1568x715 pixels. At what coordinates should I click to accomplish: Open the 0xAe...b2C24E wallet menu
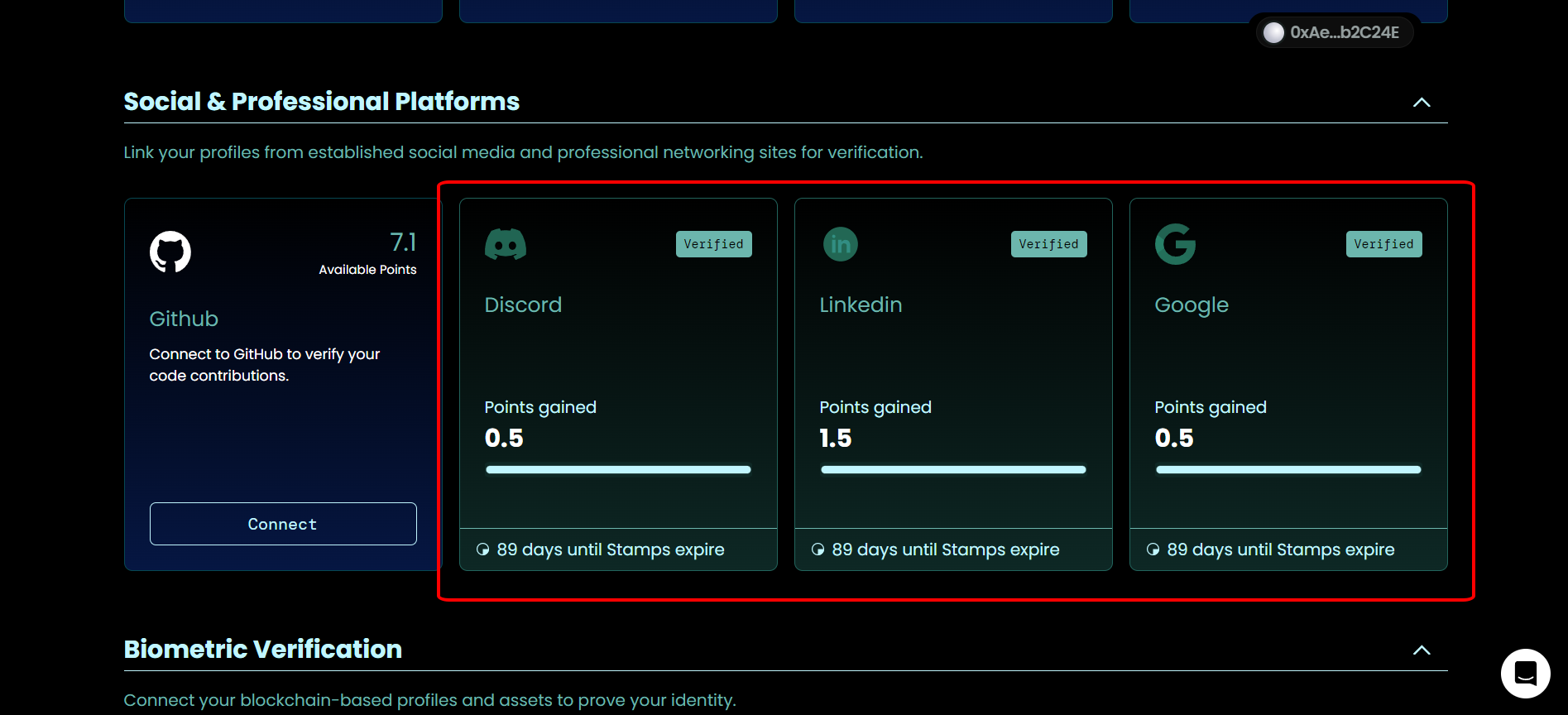(1335, 32)
